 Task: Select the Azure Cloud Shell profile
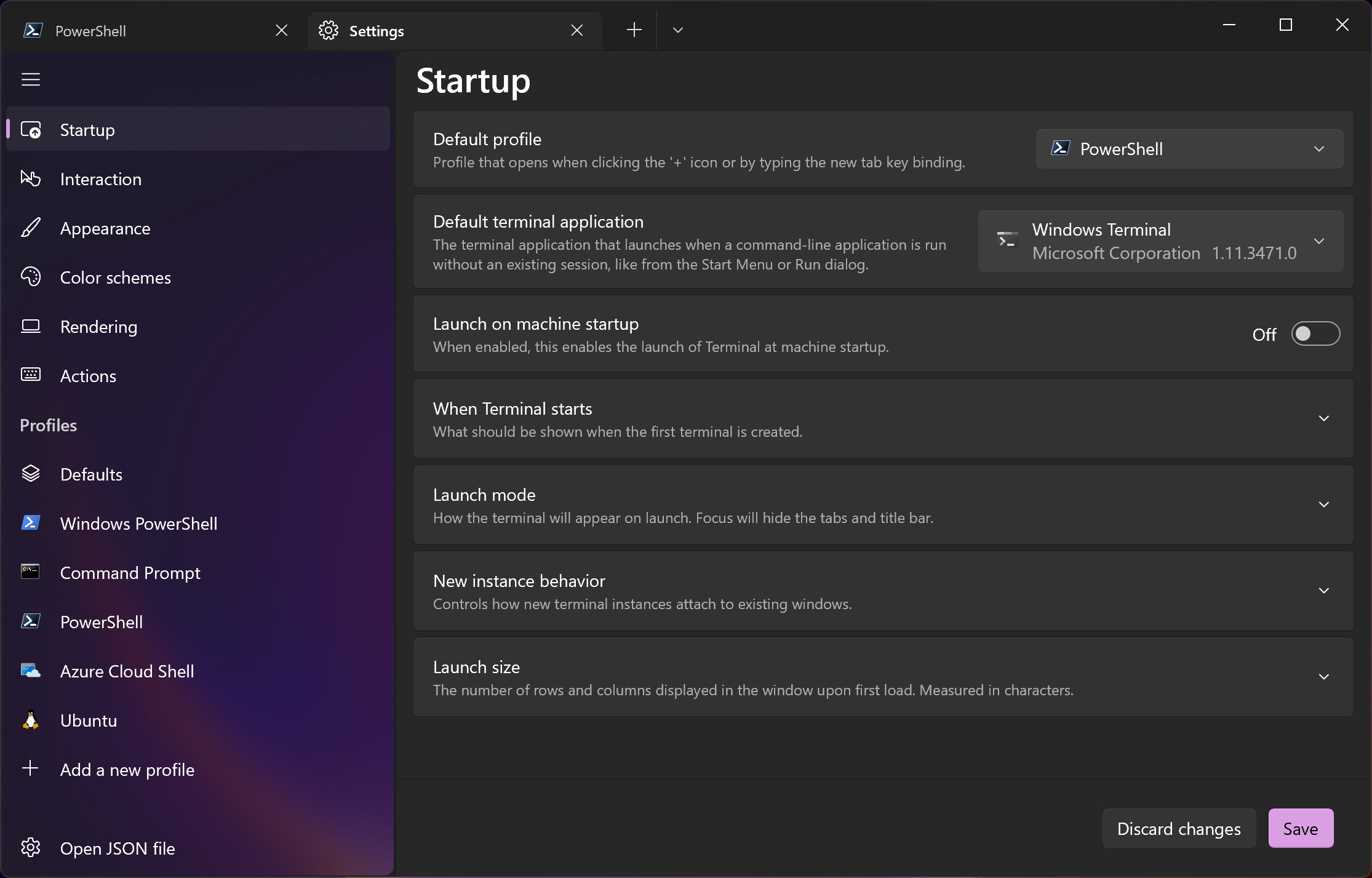click(x=127, y=671)
